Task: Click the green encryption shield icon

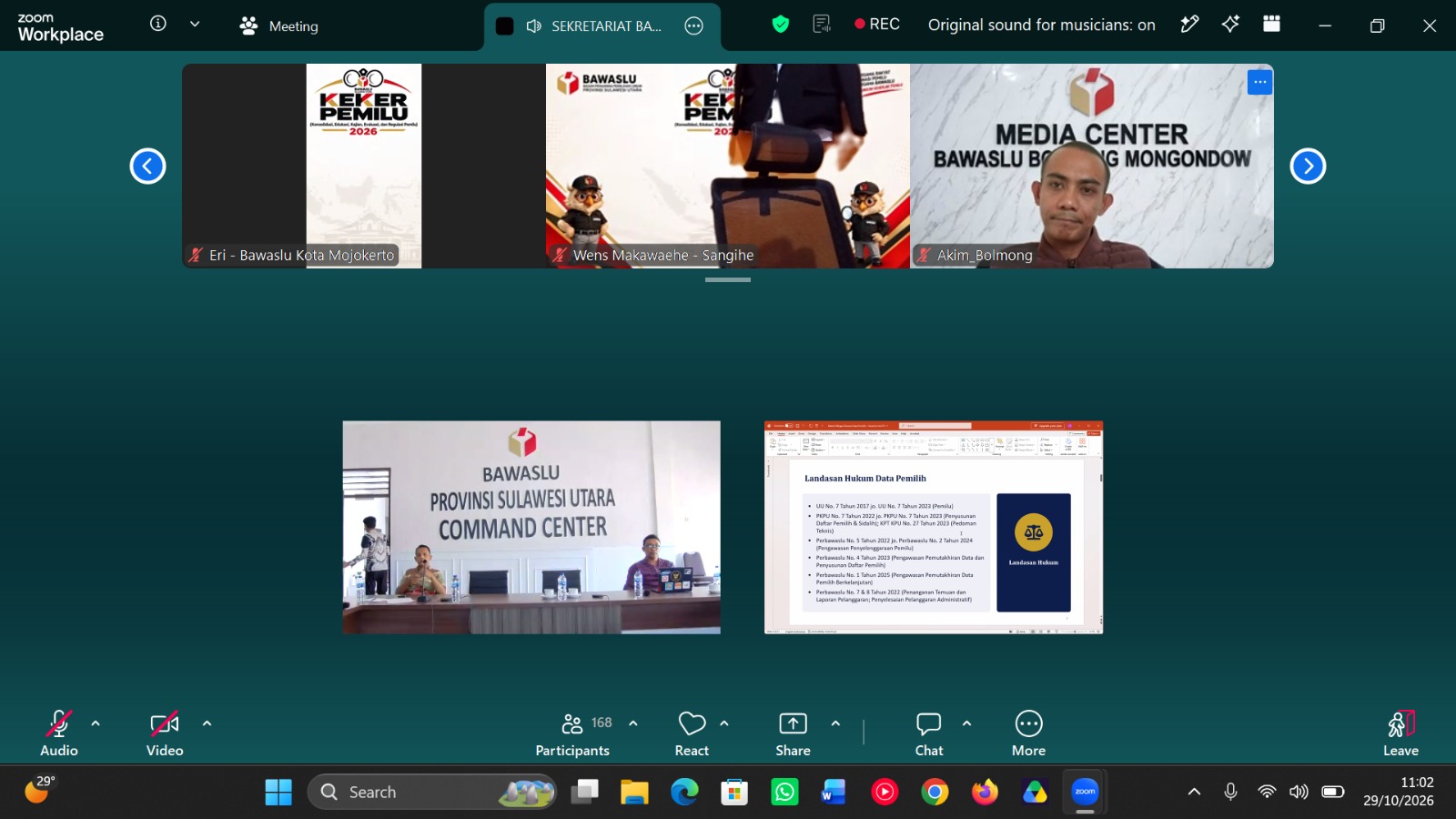Action: click(x=781, y=25)
